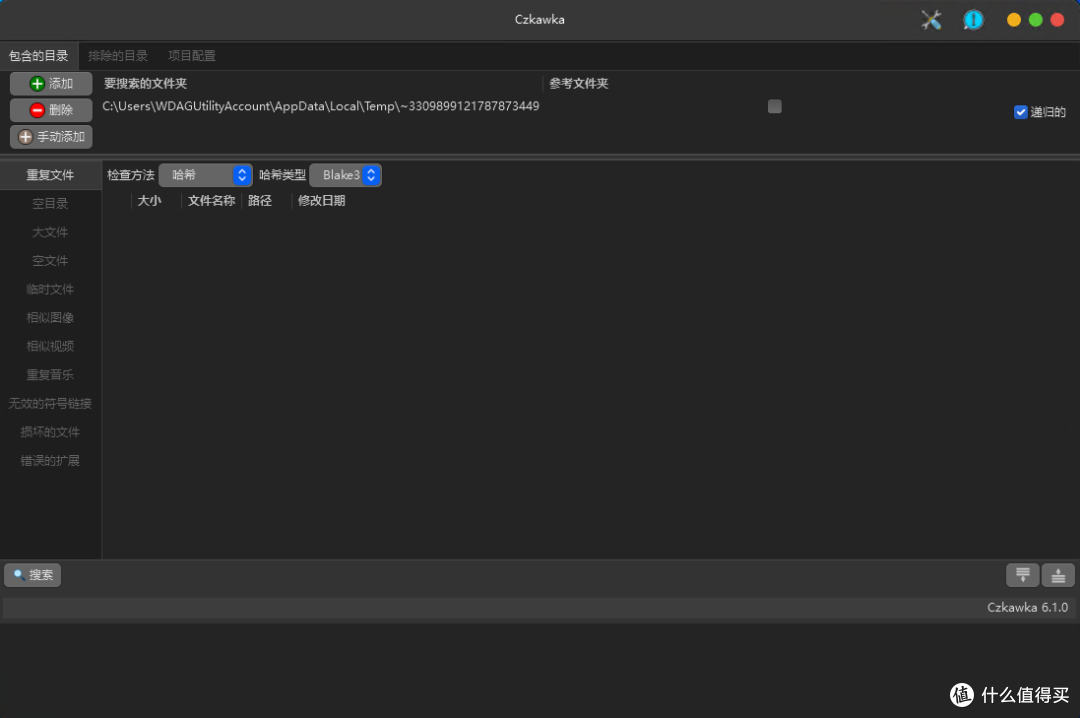The width and height of the screenshot is (1080, 718).
Task: Hide the bottom panel via the up-arrow icon
Action: pyautogui.click(x=1058, y=575)
